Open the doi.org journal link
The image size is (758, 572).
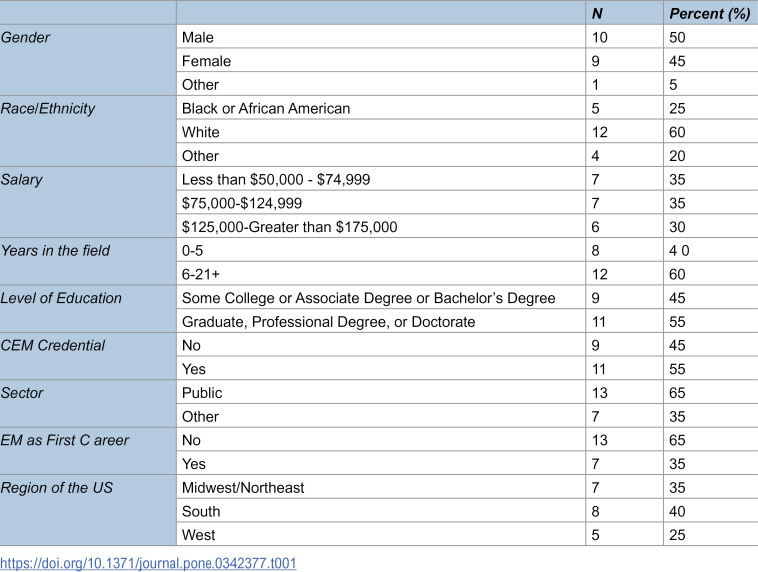148,563
